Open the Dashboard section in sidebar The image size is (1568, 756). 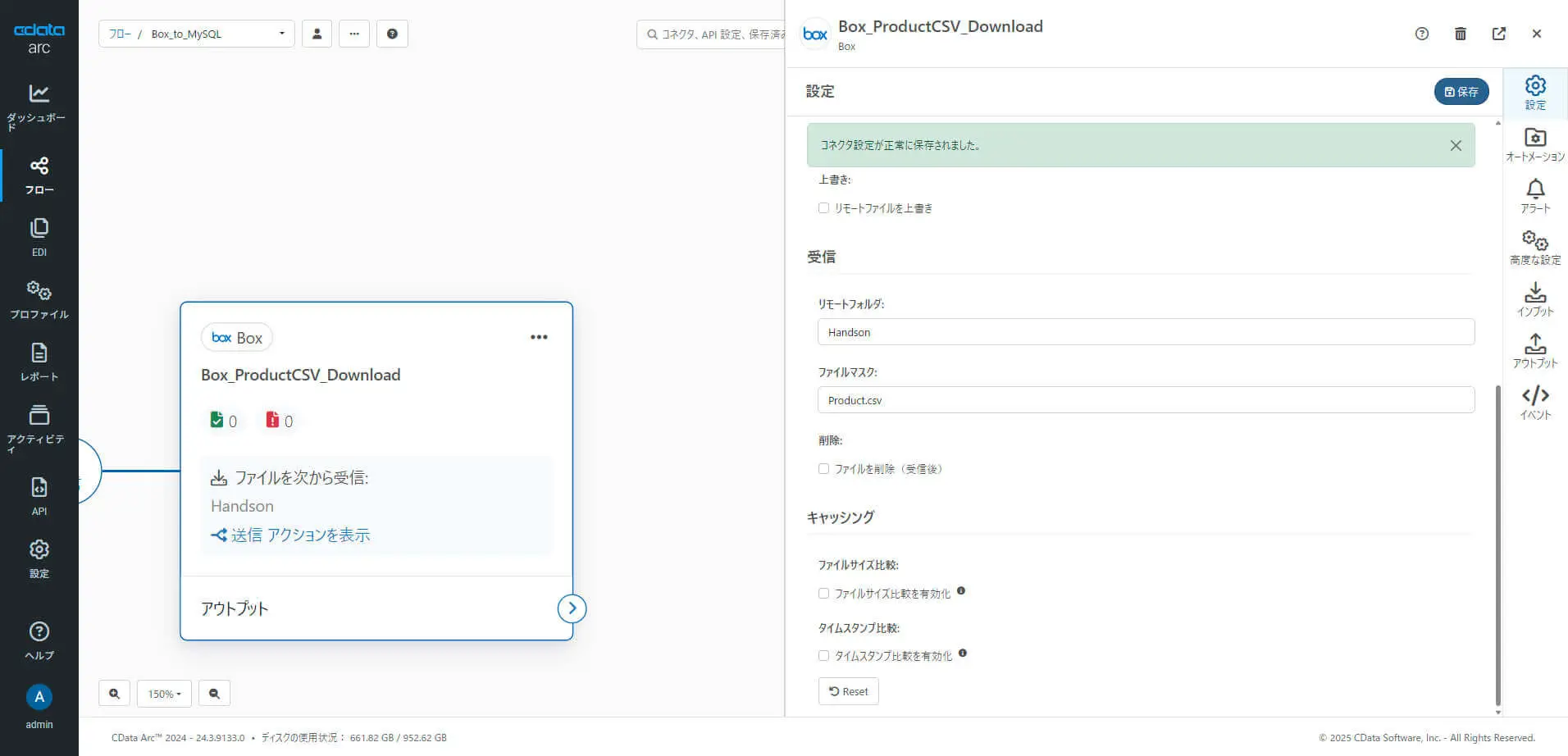click(x=39, y=107)
